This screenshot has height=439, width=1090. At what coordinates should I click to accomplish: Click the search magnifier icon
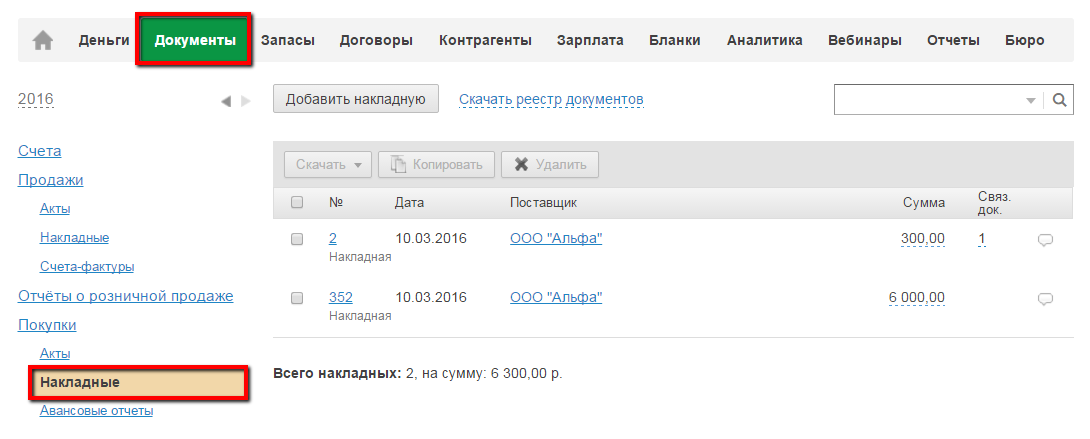(1058, 100)
